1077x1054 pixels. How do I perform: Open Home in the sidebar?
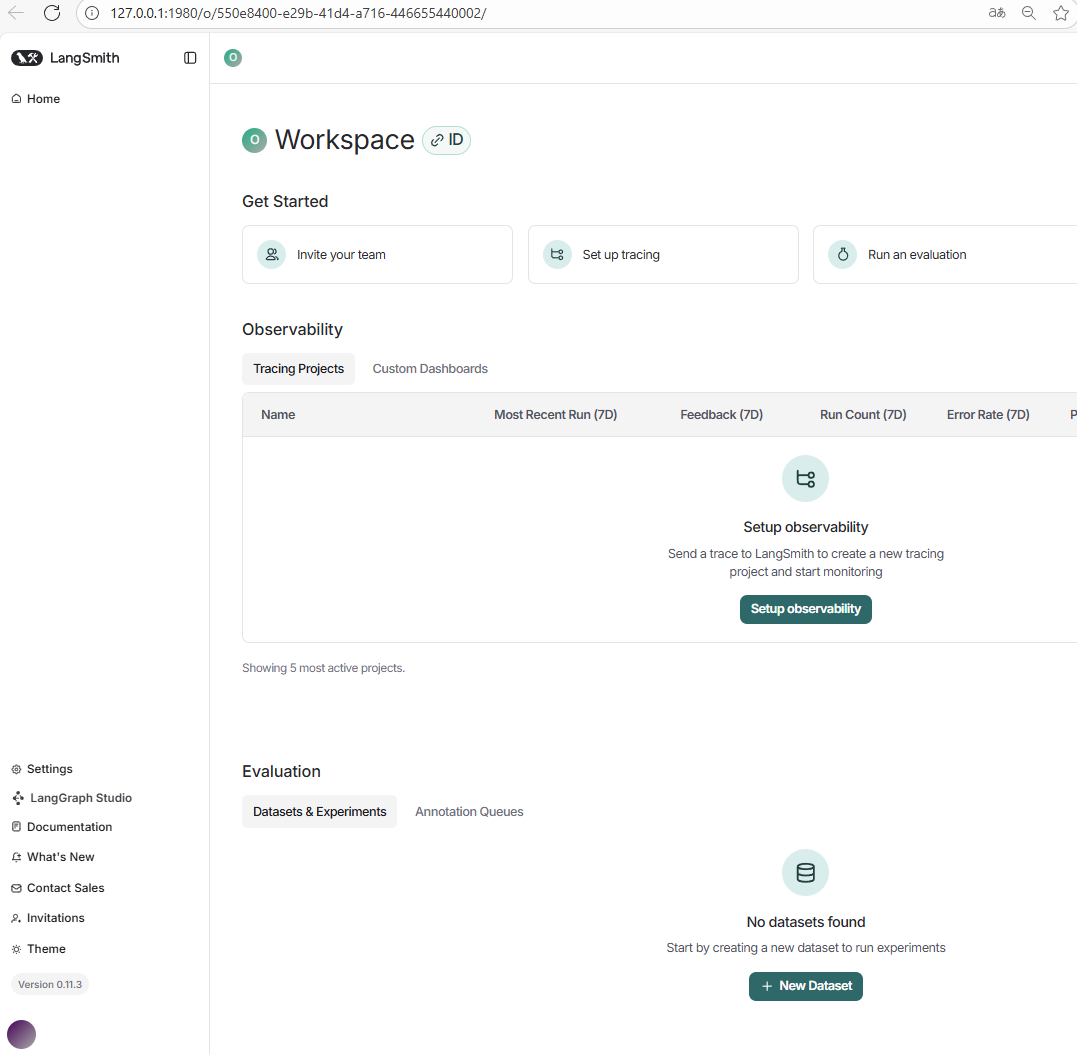[43, 99]
